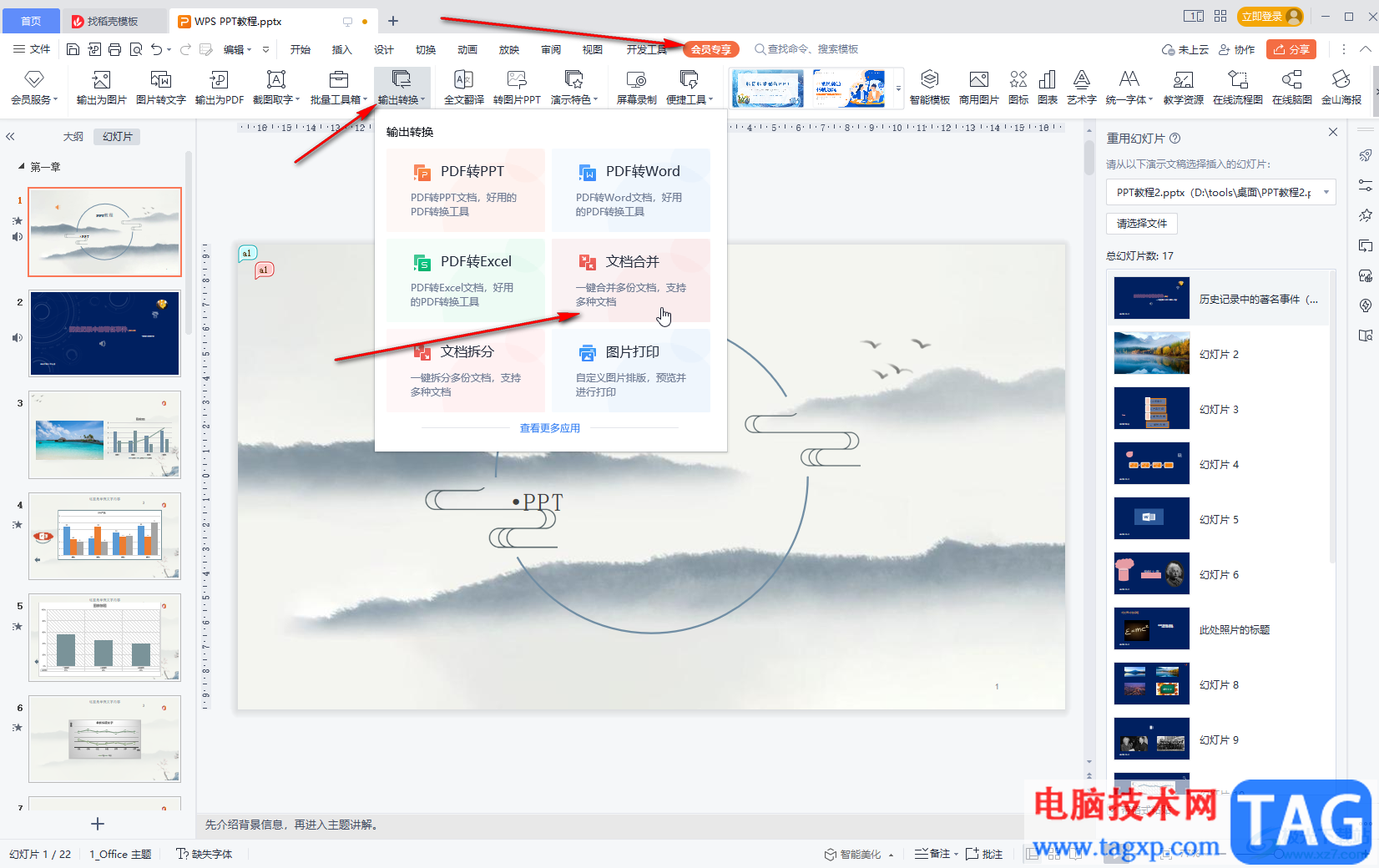Collapse 第一章 section
The width and height of the screenshot is (1379, 868).
(x=22, y=167)
